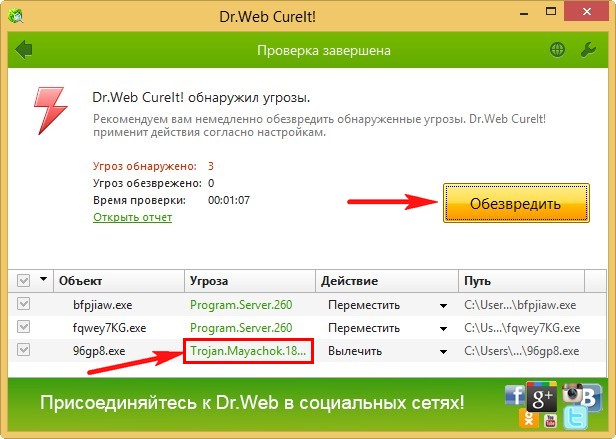
Task: Minimize the Dr.Web CureIt! window
Action: tap(524, 14)
